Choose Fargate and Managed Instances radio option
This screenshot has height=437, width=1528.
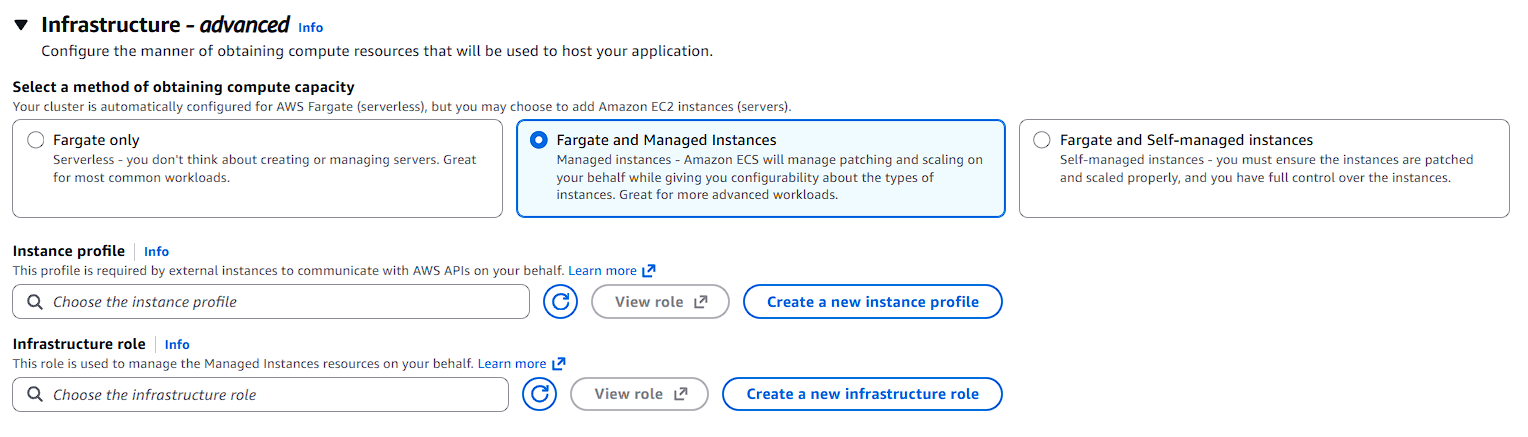pos(540,140)
